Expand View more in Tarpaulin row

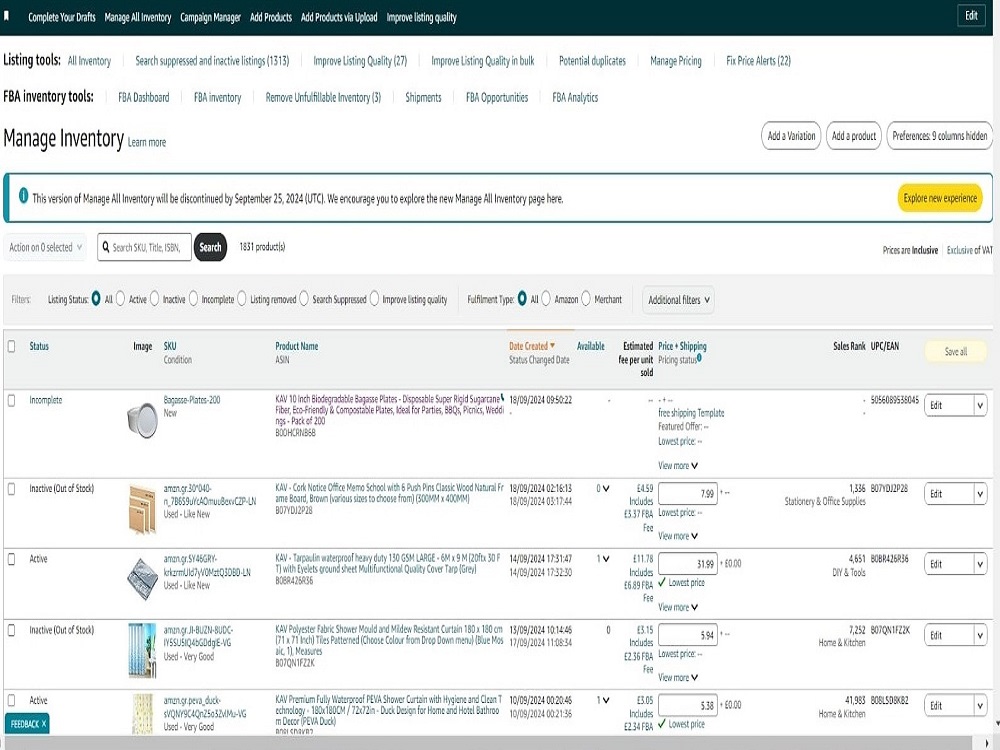(x=678, y=607)
